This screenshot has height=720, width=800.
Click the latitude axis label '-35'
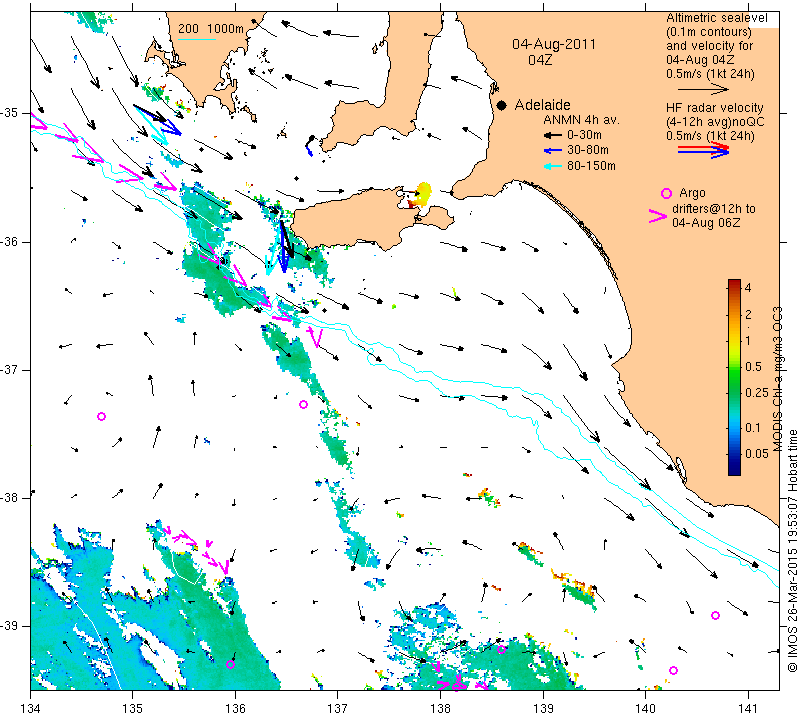[10, 113]
